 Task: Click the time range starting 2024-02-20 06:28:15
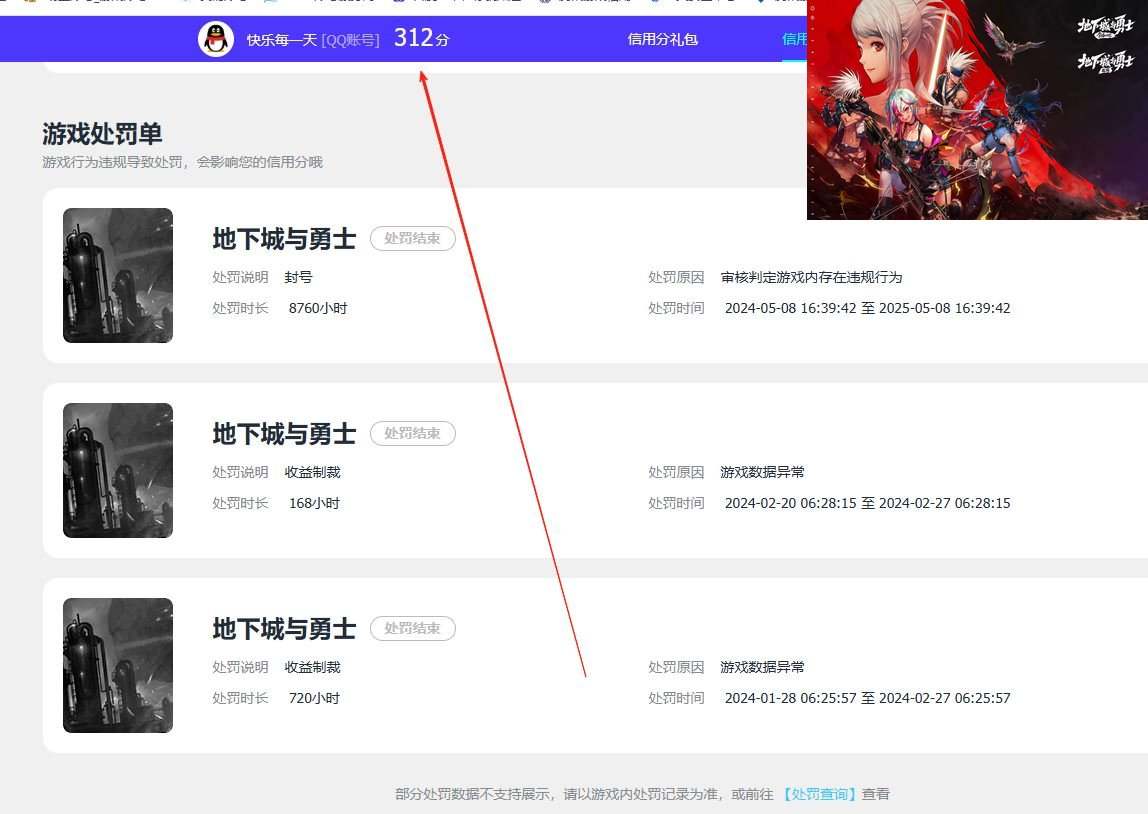point(868,504)
